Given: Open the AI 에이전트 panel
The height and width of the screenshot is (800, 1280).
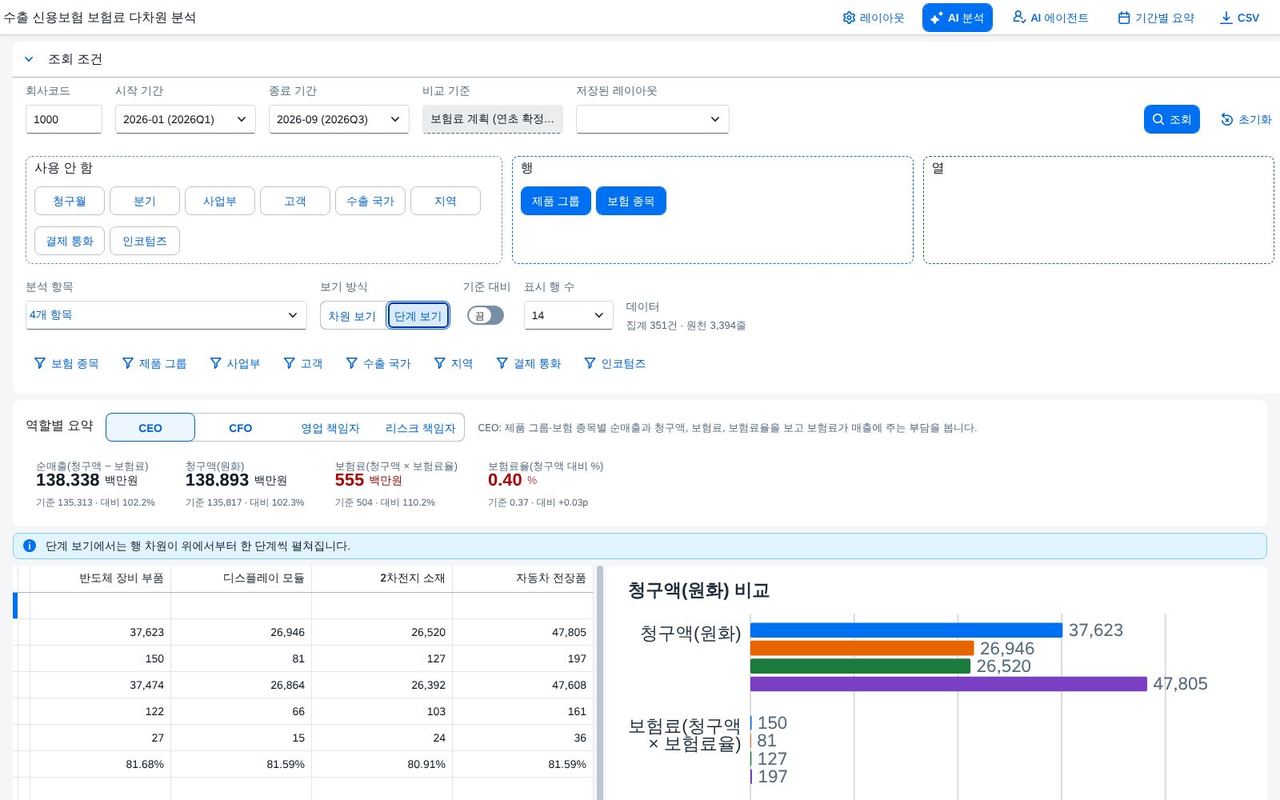Looking at the screenshot, I should pyautogui.click(x=1050, y=18).
